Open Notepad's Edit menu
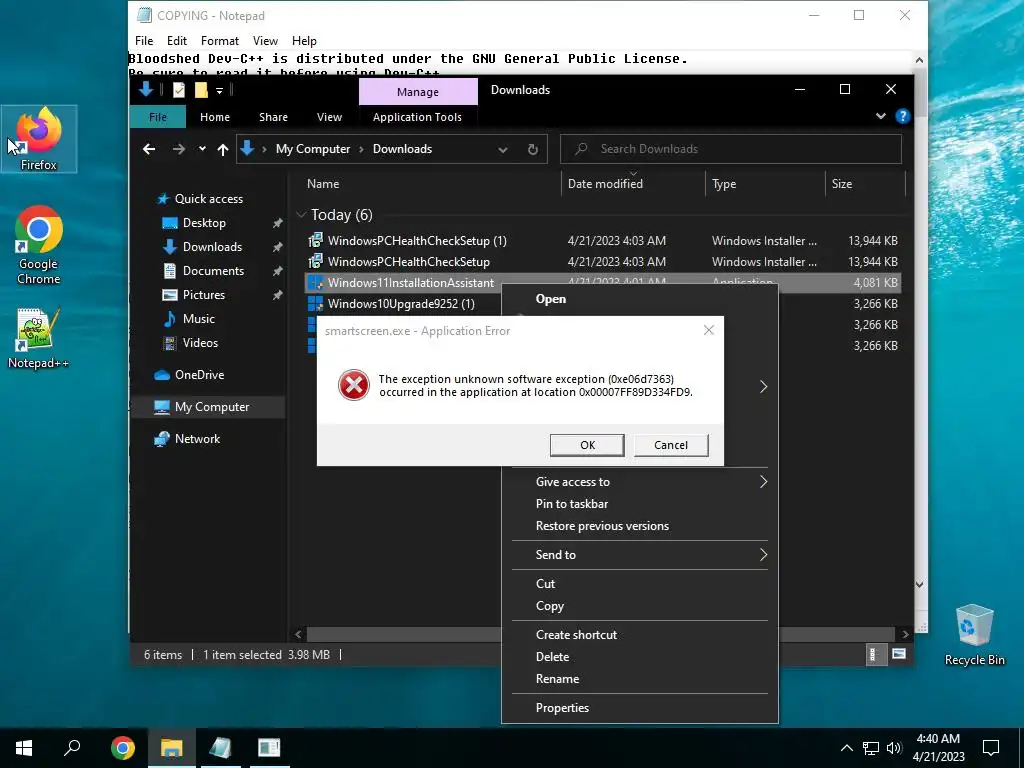Screen dimensions: 1024x768 click(176, 40)
